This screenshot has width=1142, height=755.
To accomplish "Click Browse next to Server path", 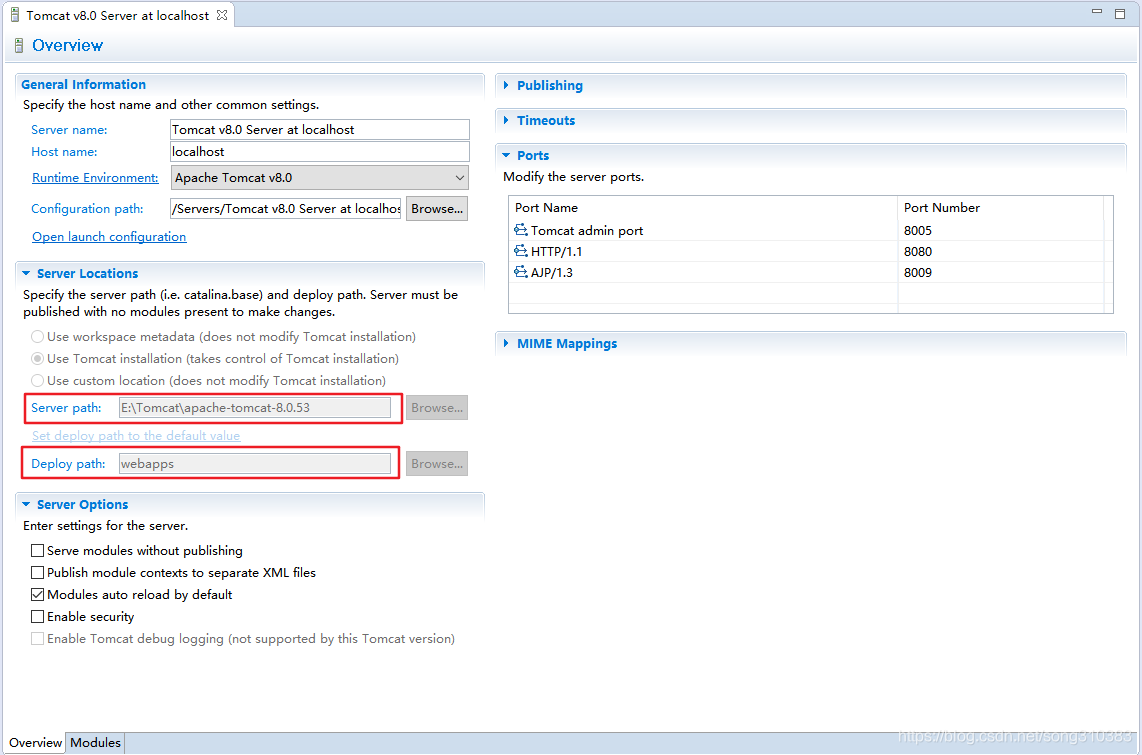I will coord(436,408).
